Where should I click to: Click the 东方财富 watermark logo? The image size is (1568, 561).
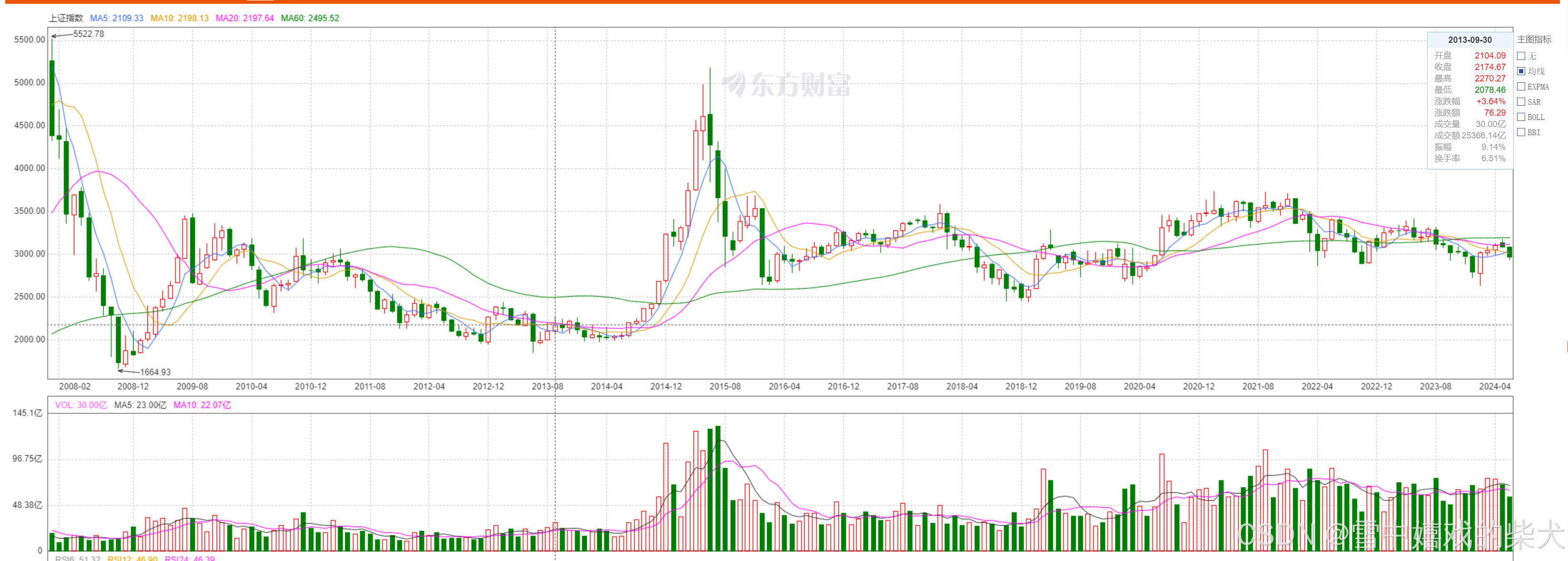click(x=786, y=85)
